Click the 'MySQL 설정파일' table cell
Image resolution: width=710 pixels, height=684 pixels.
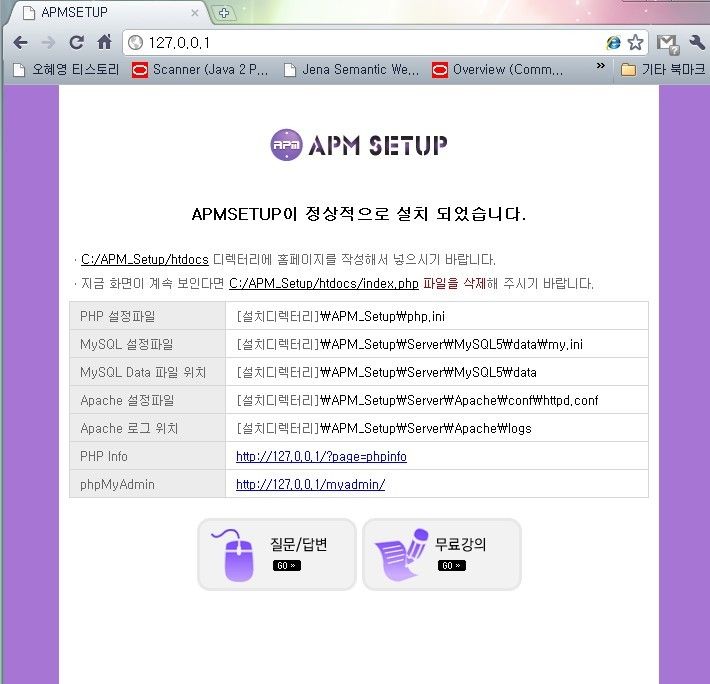(x=147, y=344)
